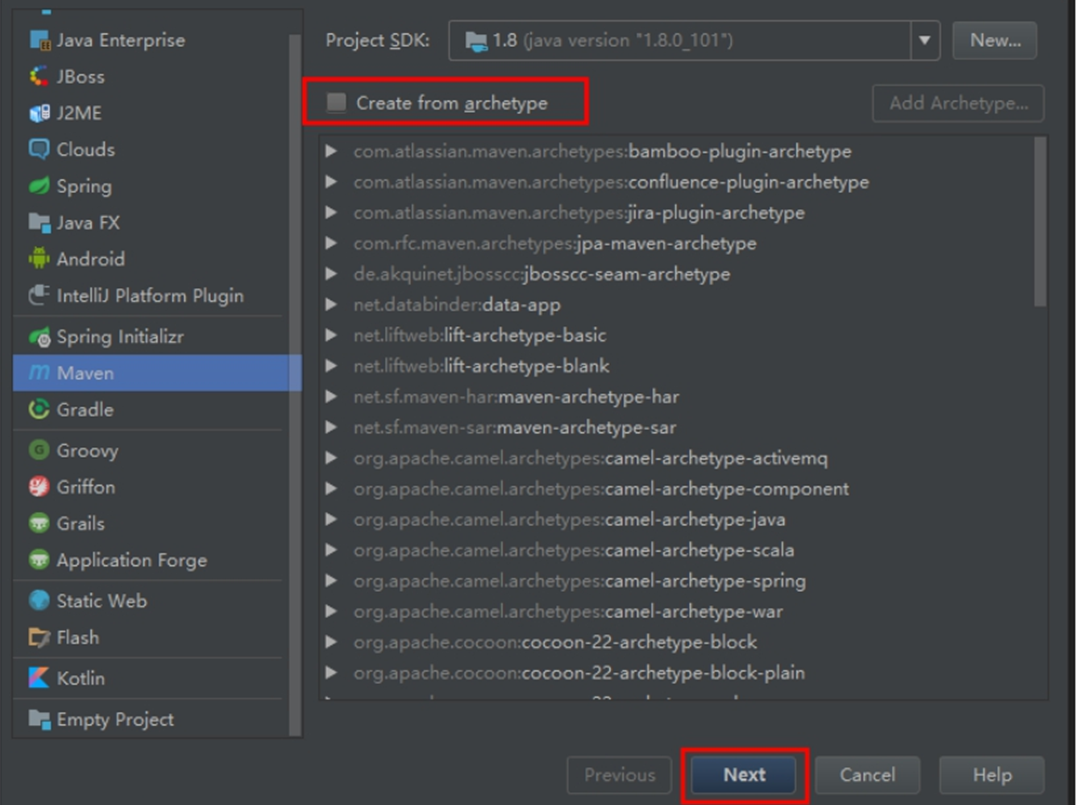Click the Groovy green icon
The height and width of the screenshot is (805, 1077).
[39, 451]
